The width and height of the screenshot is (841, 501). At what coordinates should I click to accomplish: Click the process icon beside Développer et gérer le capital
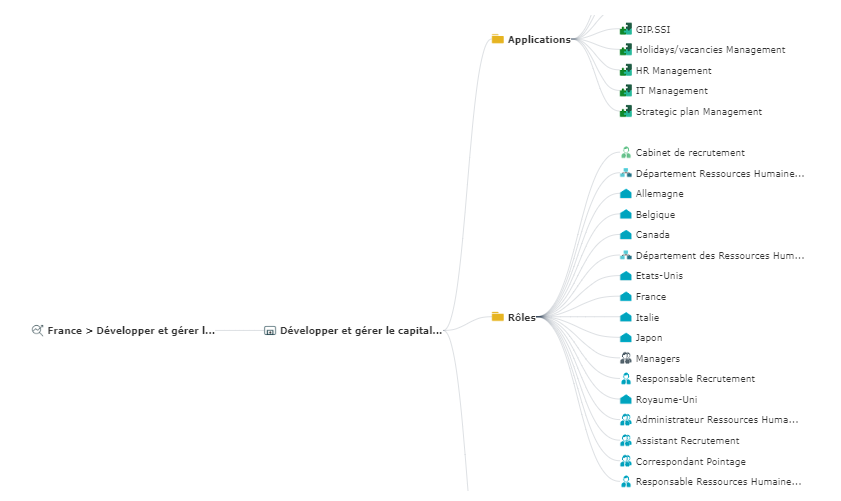269,330
